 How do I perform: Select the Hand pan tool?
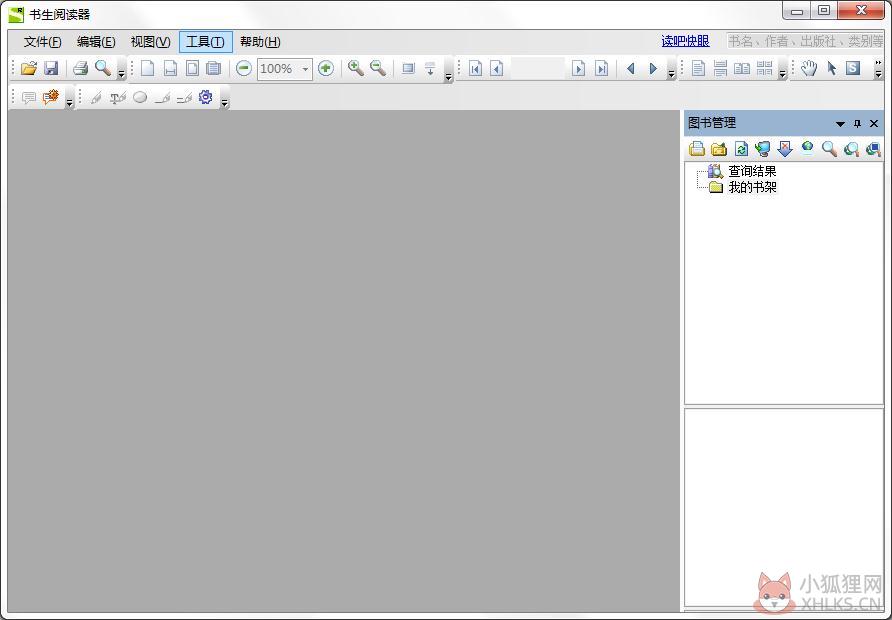click(x=809, y=69)
